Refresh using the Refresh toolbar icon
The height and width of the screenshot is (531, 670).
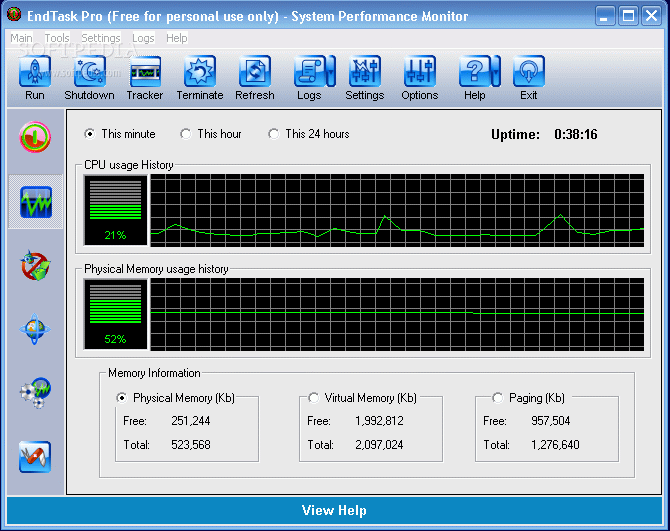coord(255,71)
